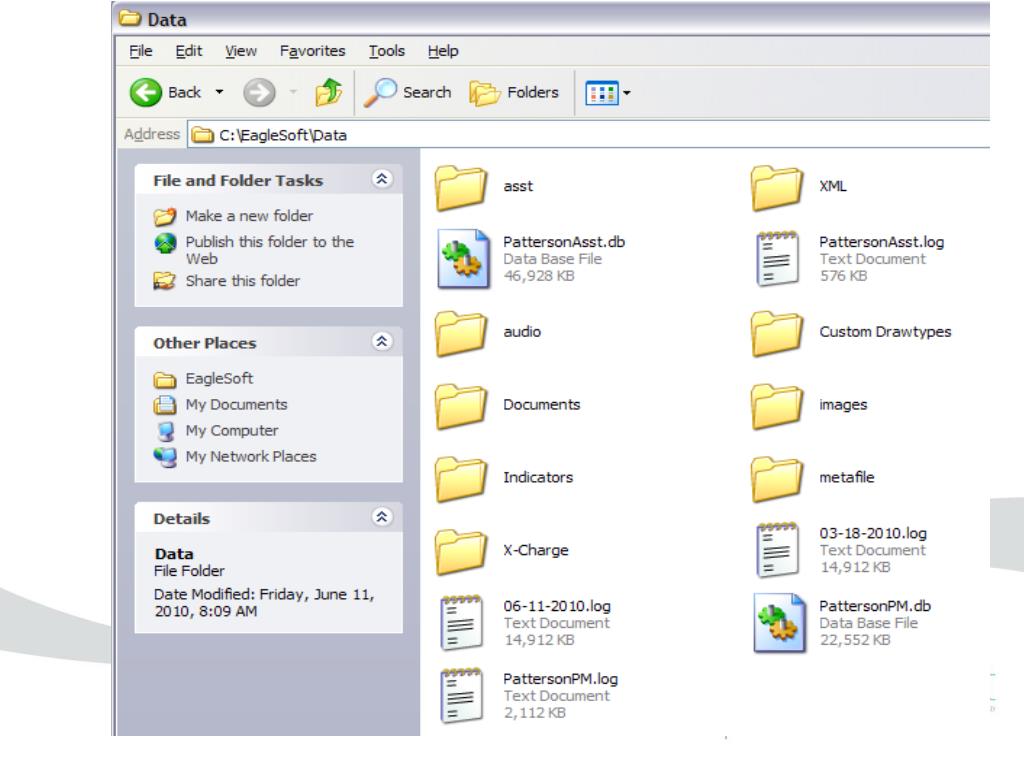Select the metafile folder icon
The image size is (1024, 768).
coord(776,479)
